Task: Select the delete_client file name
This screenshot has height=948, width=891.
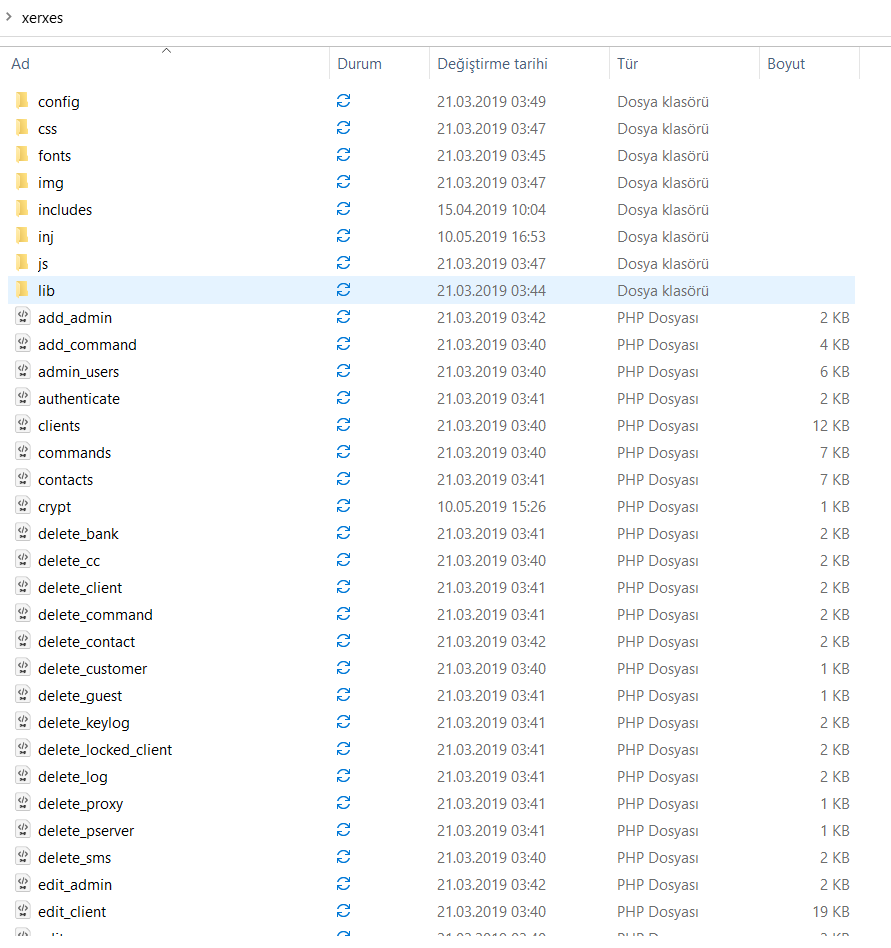Action: 80,588
